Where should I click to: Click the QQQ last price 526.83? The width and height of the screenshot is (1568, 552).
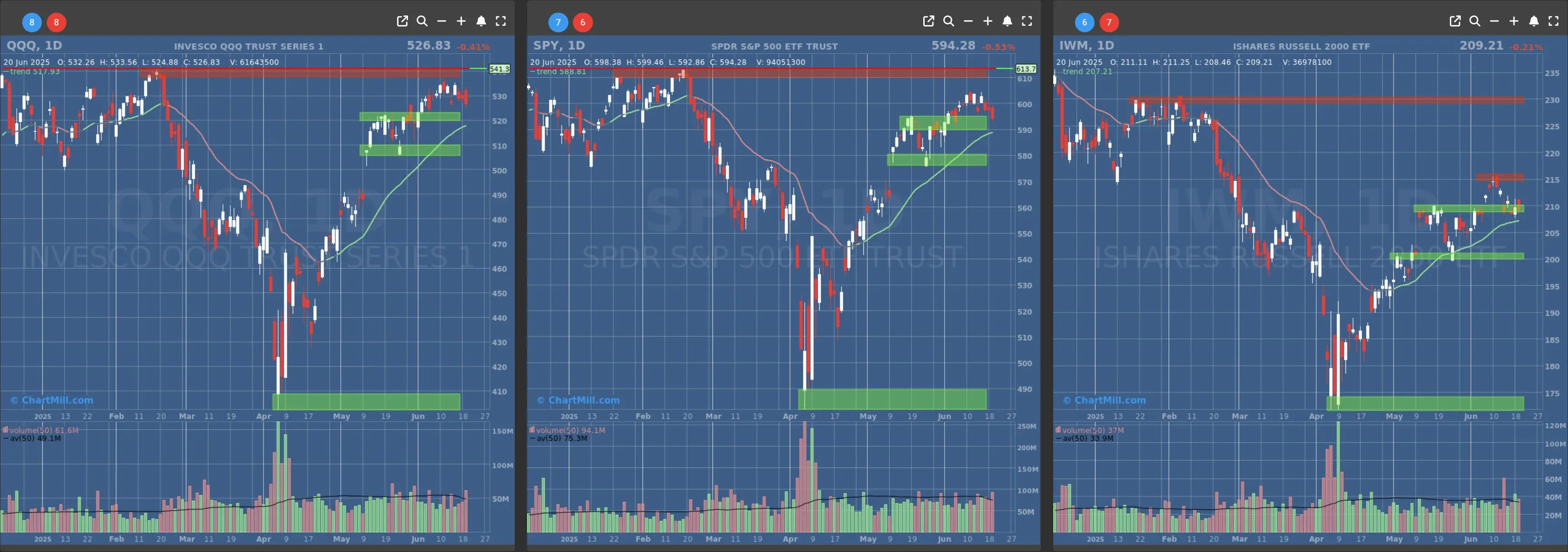[x=428, y=45]
